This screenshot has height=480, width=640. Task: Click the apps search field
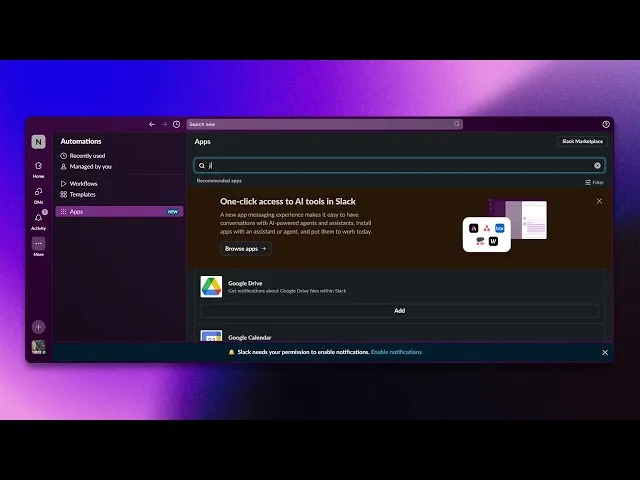[399, 165]
